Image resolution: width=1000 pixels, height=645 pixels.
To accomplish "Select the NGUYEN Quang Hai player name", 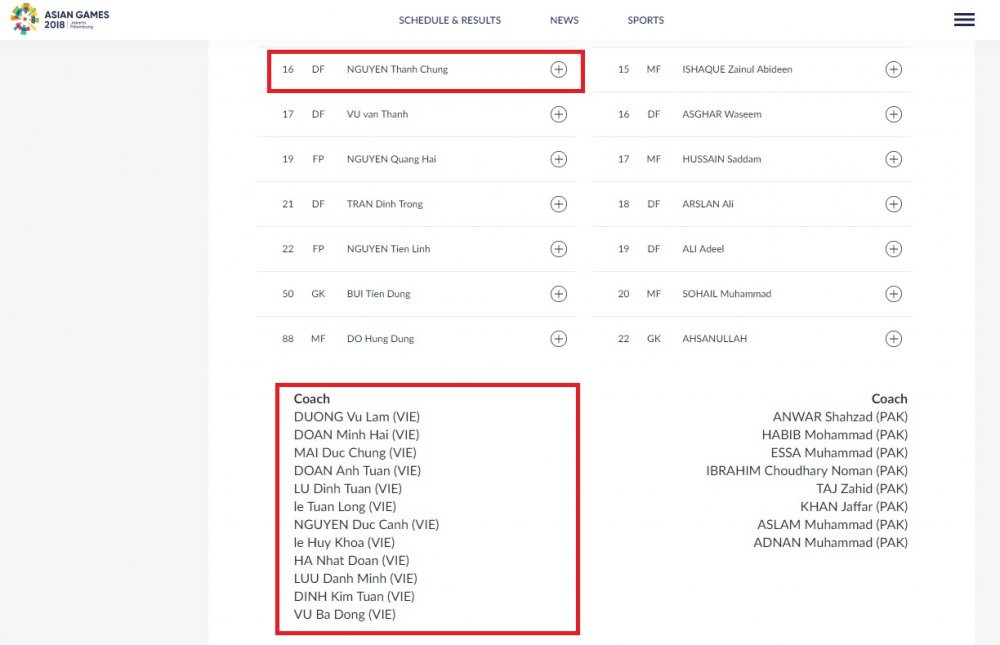I will (x=391, y=159).
